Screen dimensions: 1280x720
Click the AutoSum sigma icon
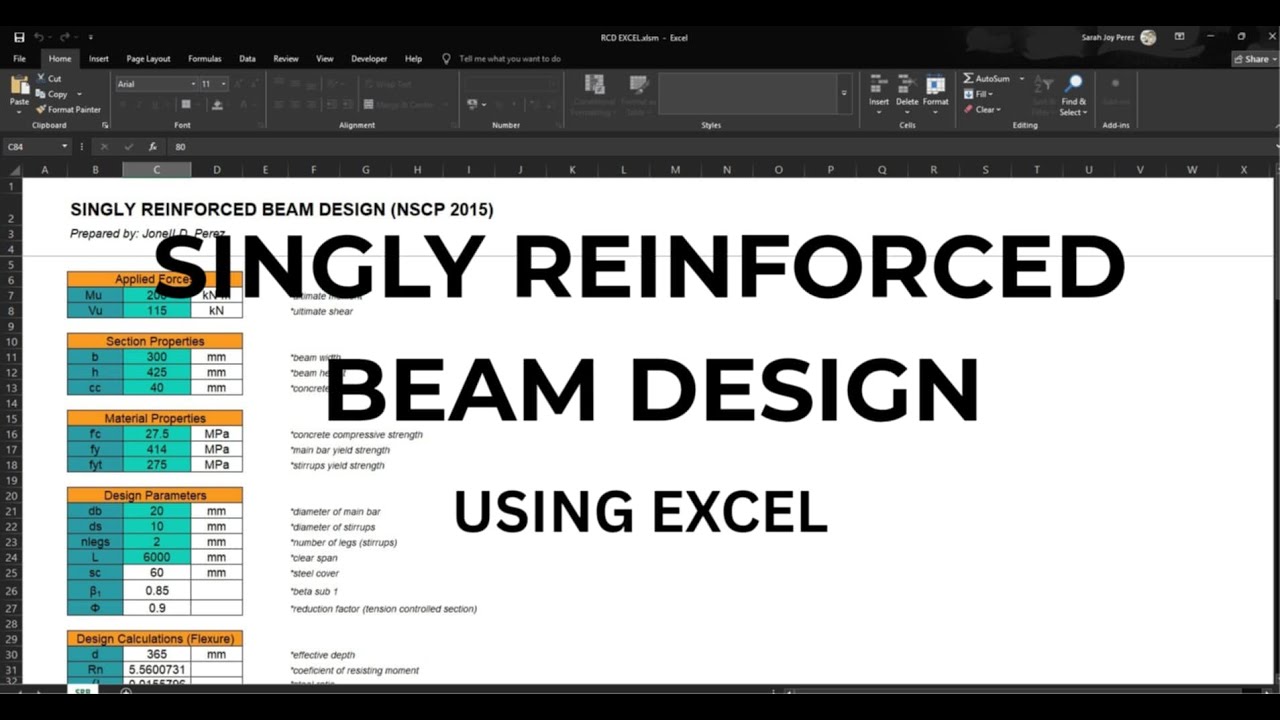(968, 78)
